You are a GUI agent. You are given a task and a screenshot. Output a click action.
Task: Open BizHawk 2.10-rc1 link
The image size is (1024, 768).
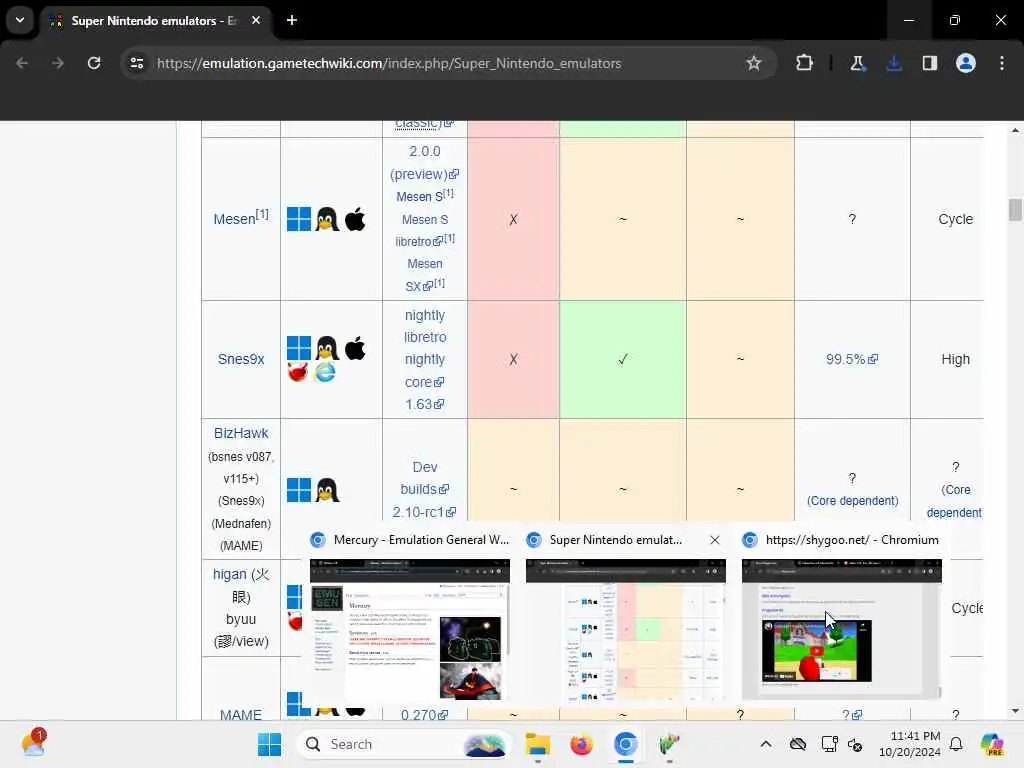424,513
